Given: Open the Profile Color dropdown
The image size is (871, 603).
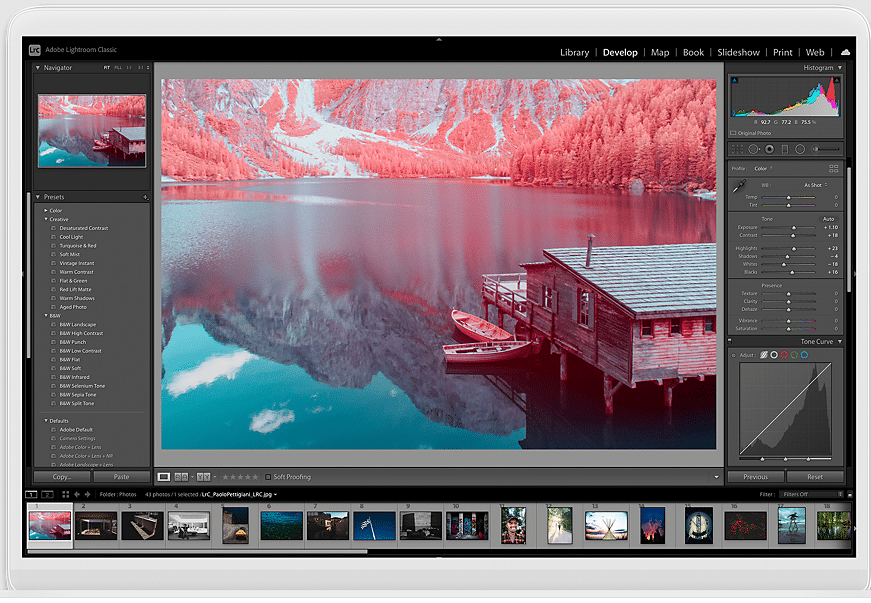Looking at the screenshot, I should (x=763, y=168).
